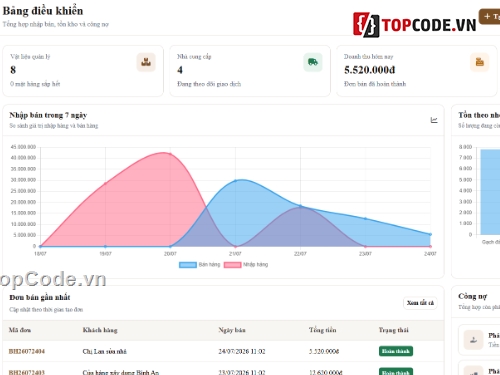The image size is (500, 375).
Task: Click the brown add button at top right
Action: (490, 16)
